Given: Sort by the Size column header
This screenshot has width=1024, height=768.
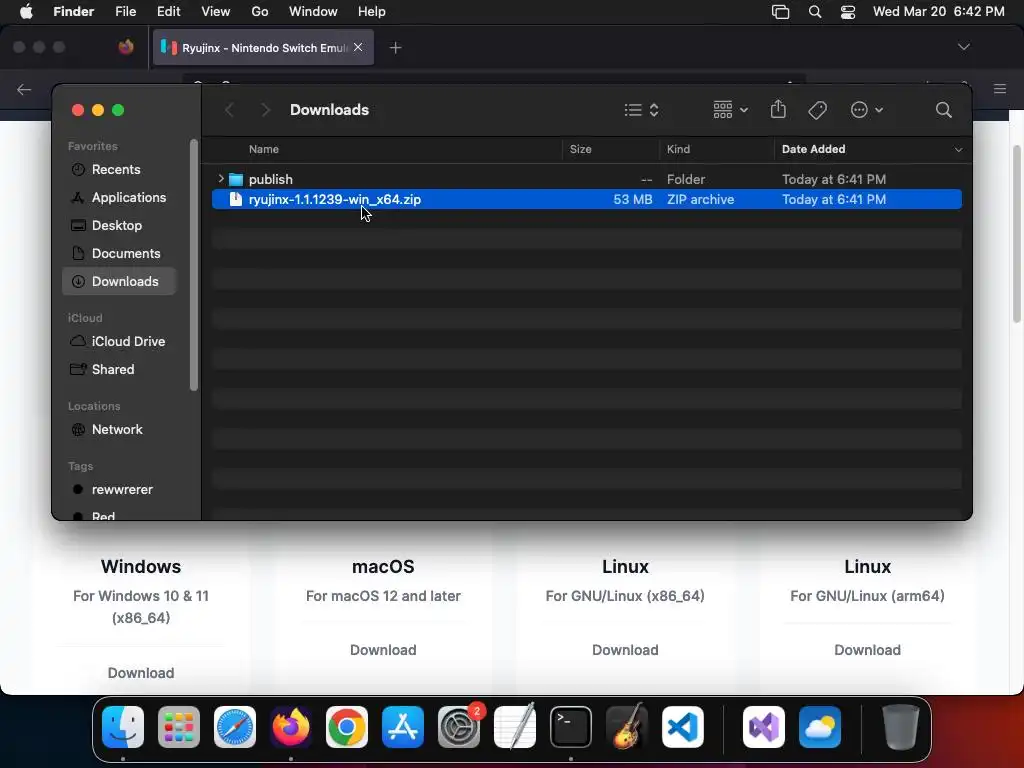Looking at the screenshot, I should [581, 150].
